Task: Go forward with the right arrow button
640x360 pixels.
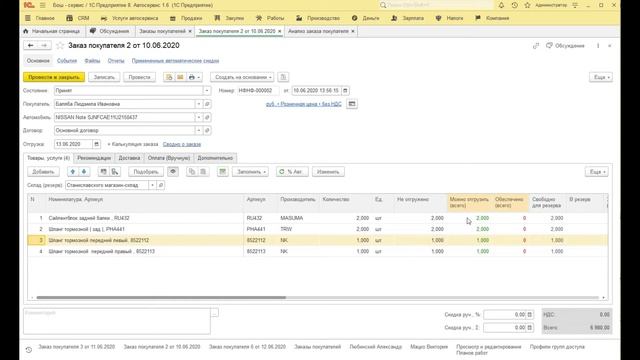Action: pos(44,46)
